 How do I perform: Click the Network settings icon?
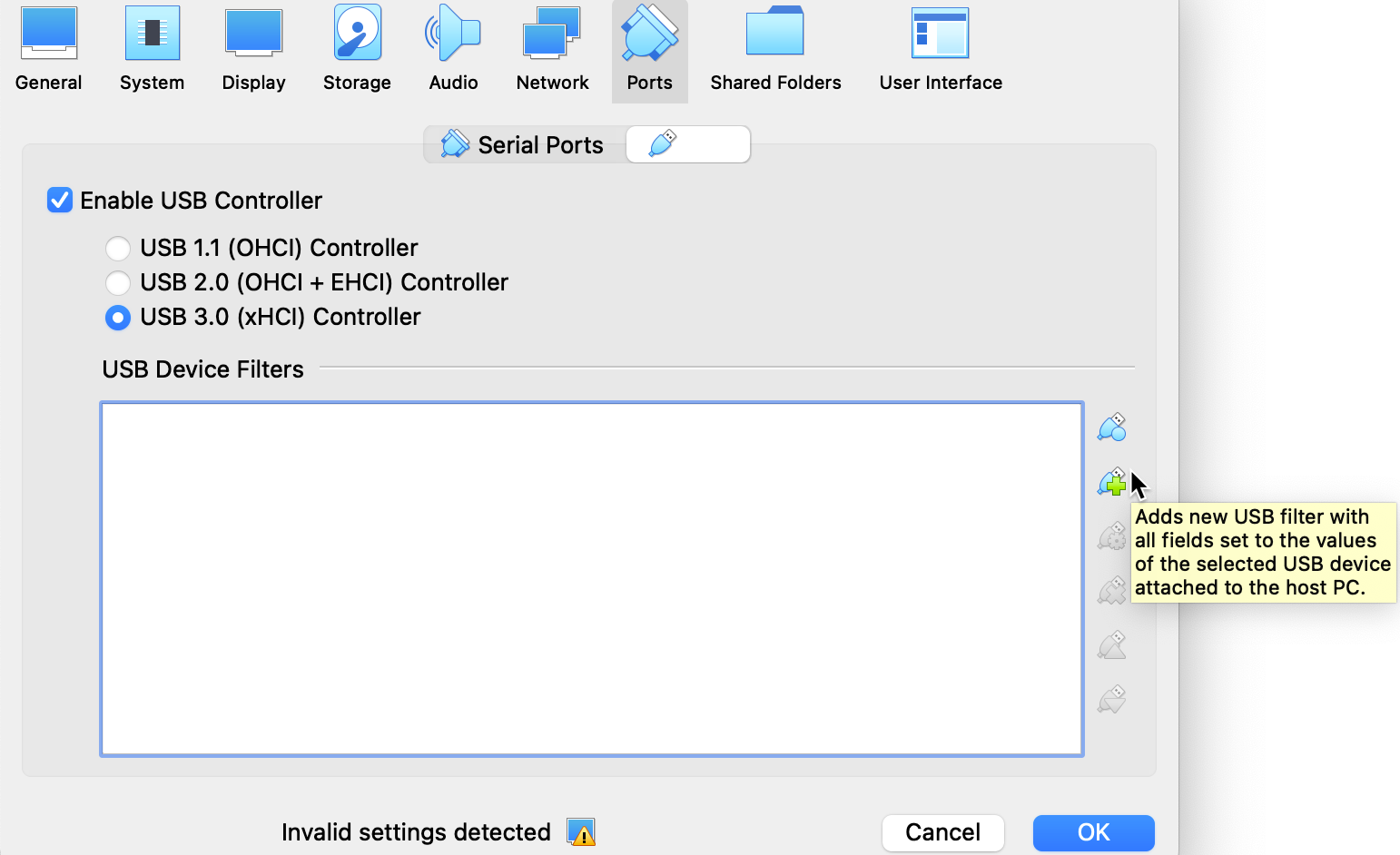pyautogui.click(x=552, y=45)
